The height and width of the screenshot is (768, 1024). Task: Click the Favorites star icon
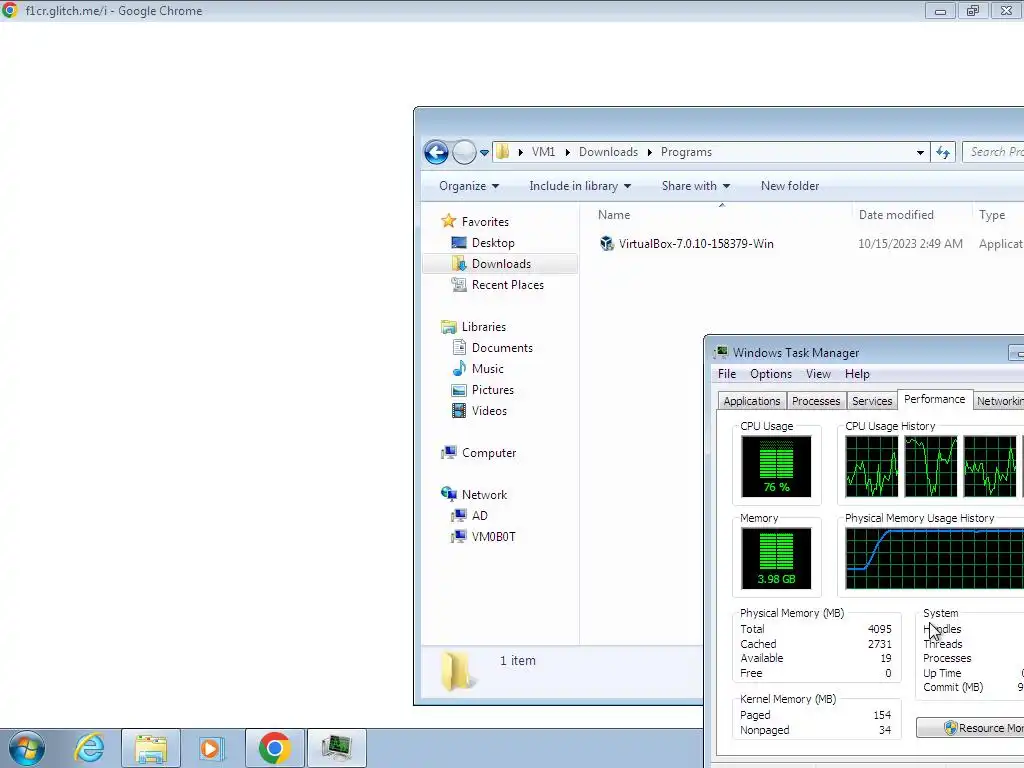pos(448,221)
